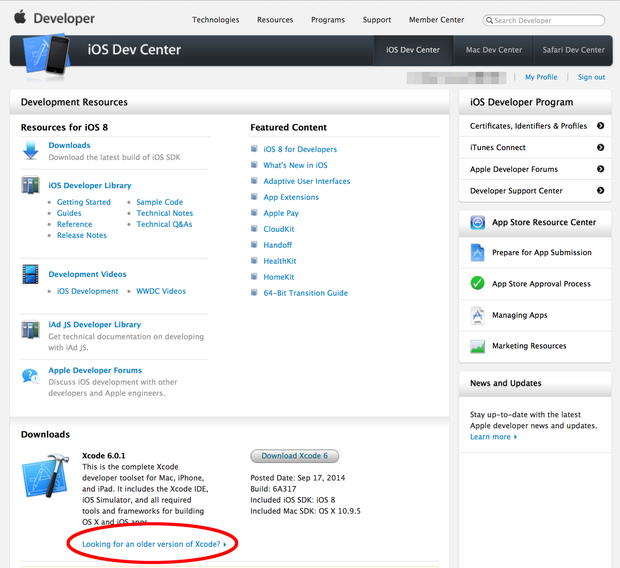The width and height of the screenshot is (620, 568).
Task: Click the App Store Resource Center icon
Action: [477, 222]
